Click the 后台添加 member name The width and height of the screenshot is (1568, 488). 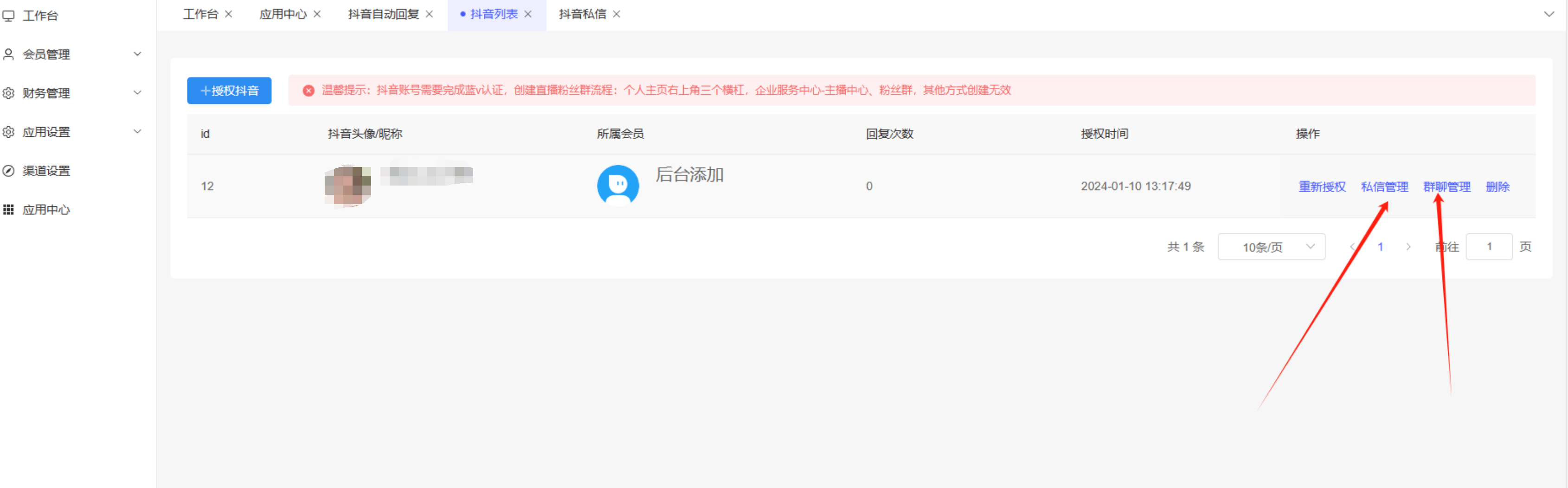pos(689,175)
